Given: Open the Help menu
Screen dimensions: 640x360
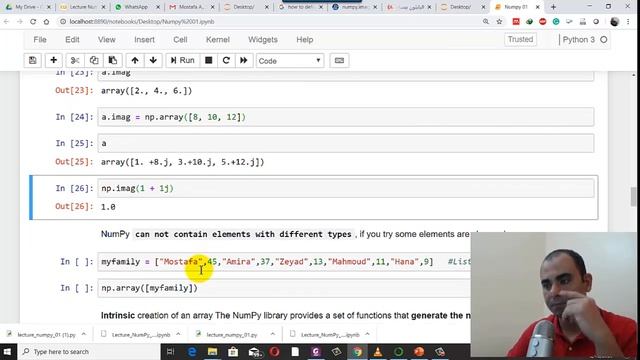Looking at the screenshot, I should click(304, 40).
